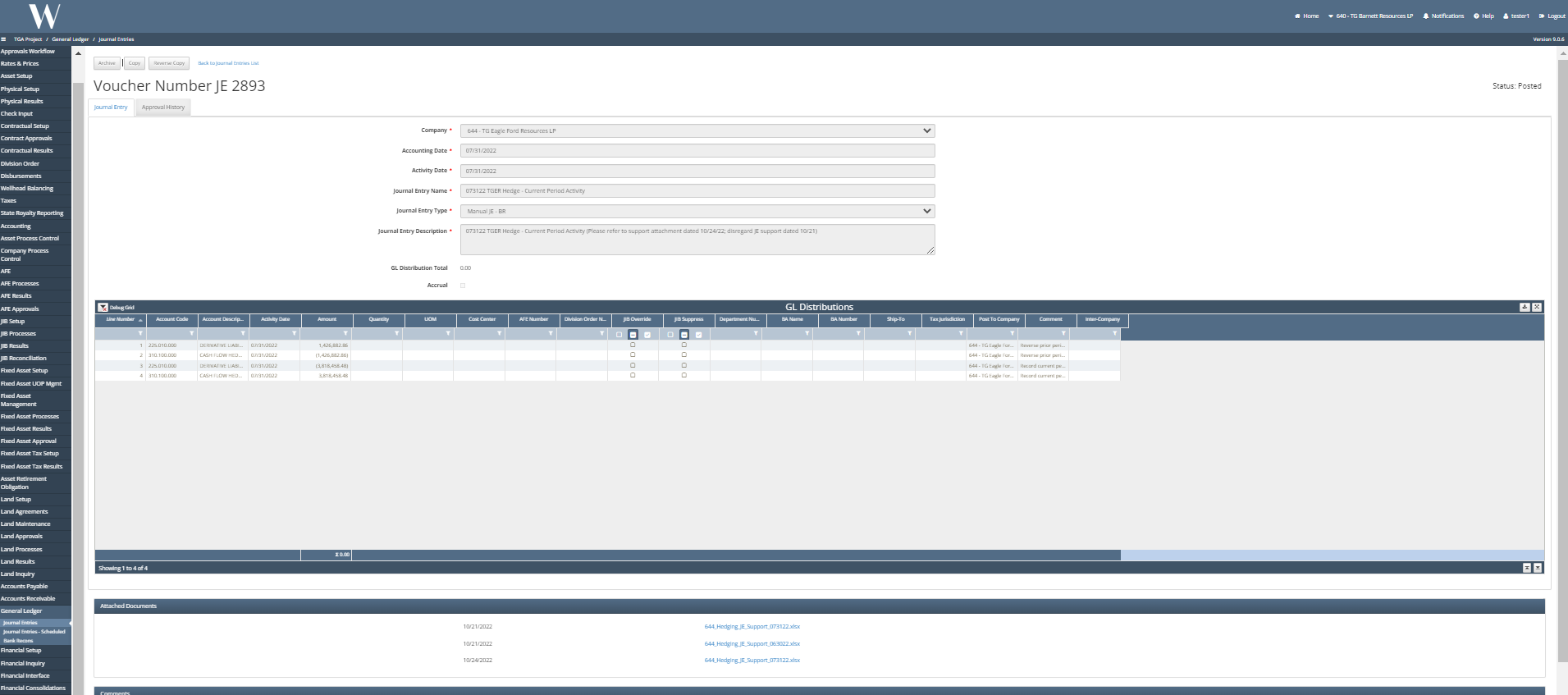Toggle the Accrual checkbox

[x=463, y=286]
